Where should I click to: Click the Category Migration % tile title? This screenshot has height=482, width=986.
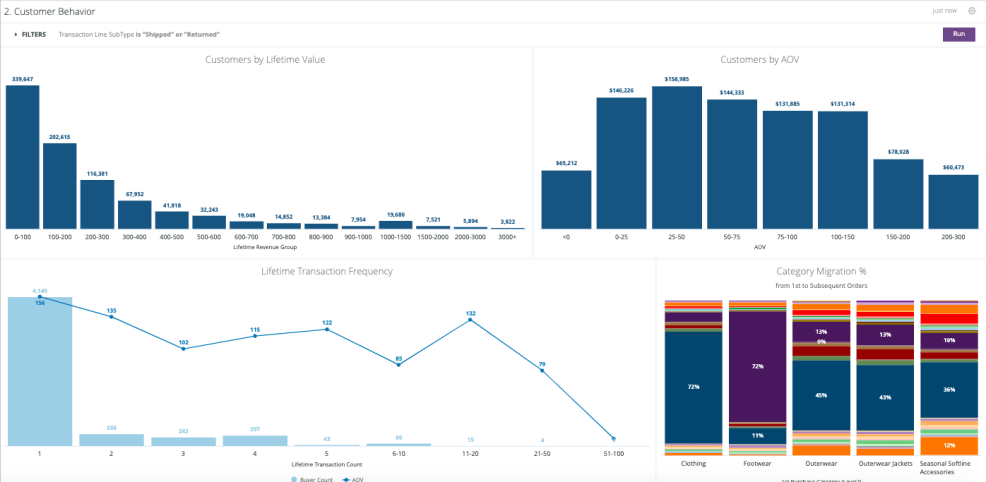coord(820,271)
